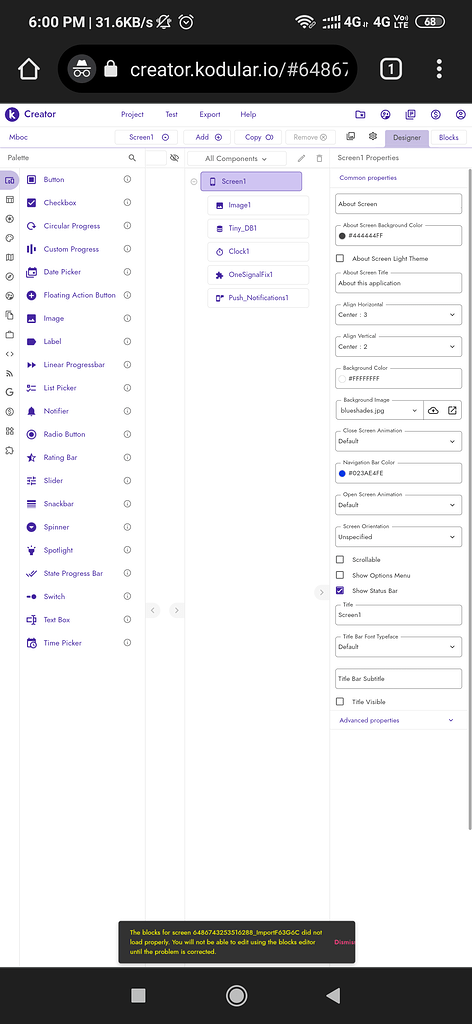Click Add screen button

207,137
